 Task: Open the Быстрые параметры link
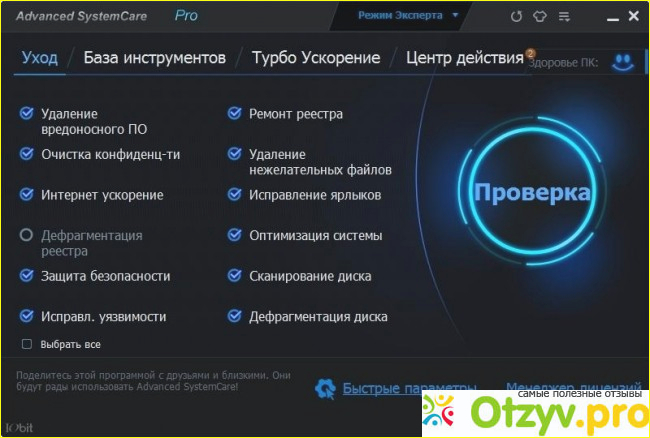tap(403, 388)
